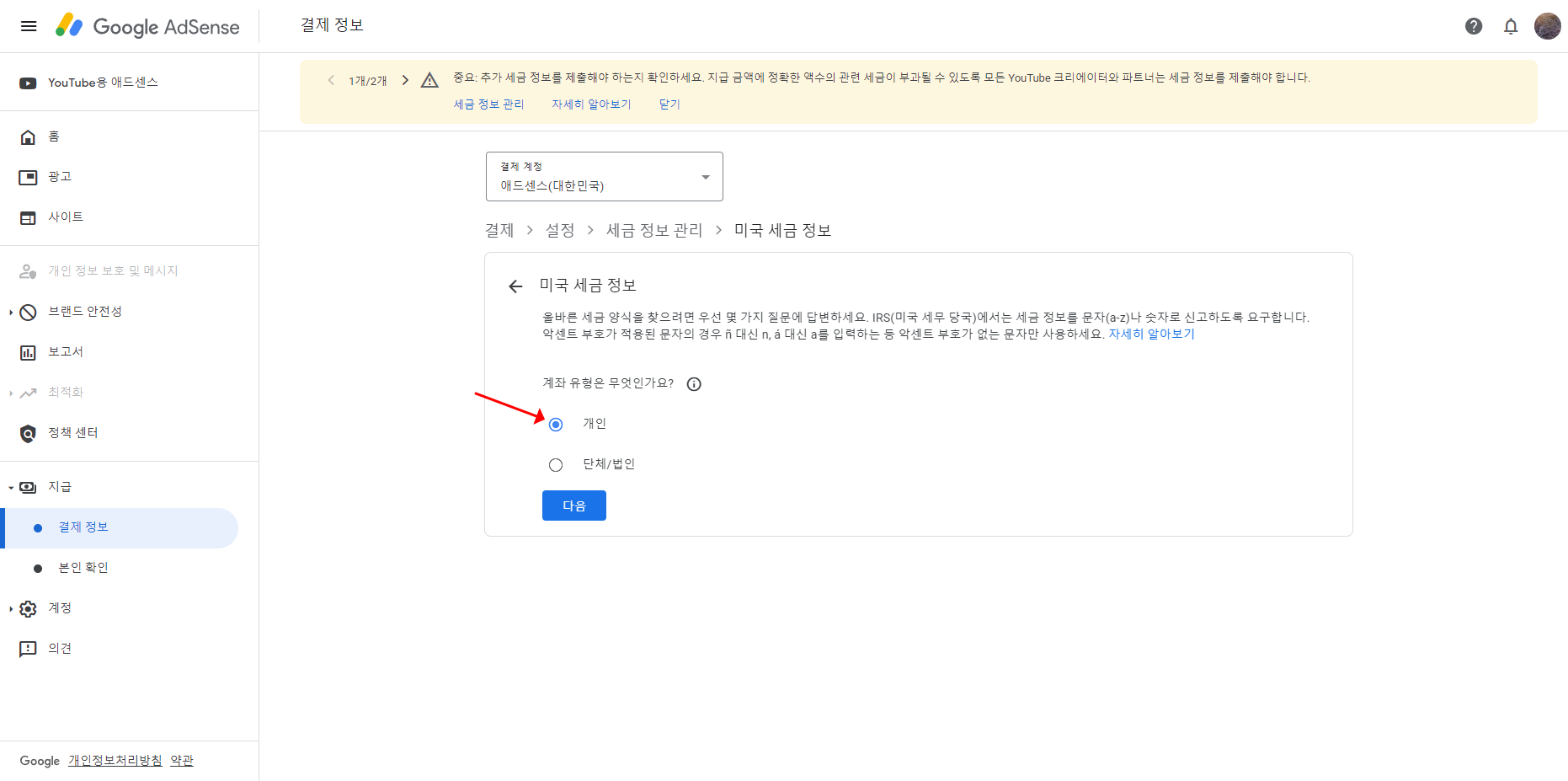Open 광고 in sidebar
The width and height of the screenshot is (1568, 781).
click(x=60, y=177)
